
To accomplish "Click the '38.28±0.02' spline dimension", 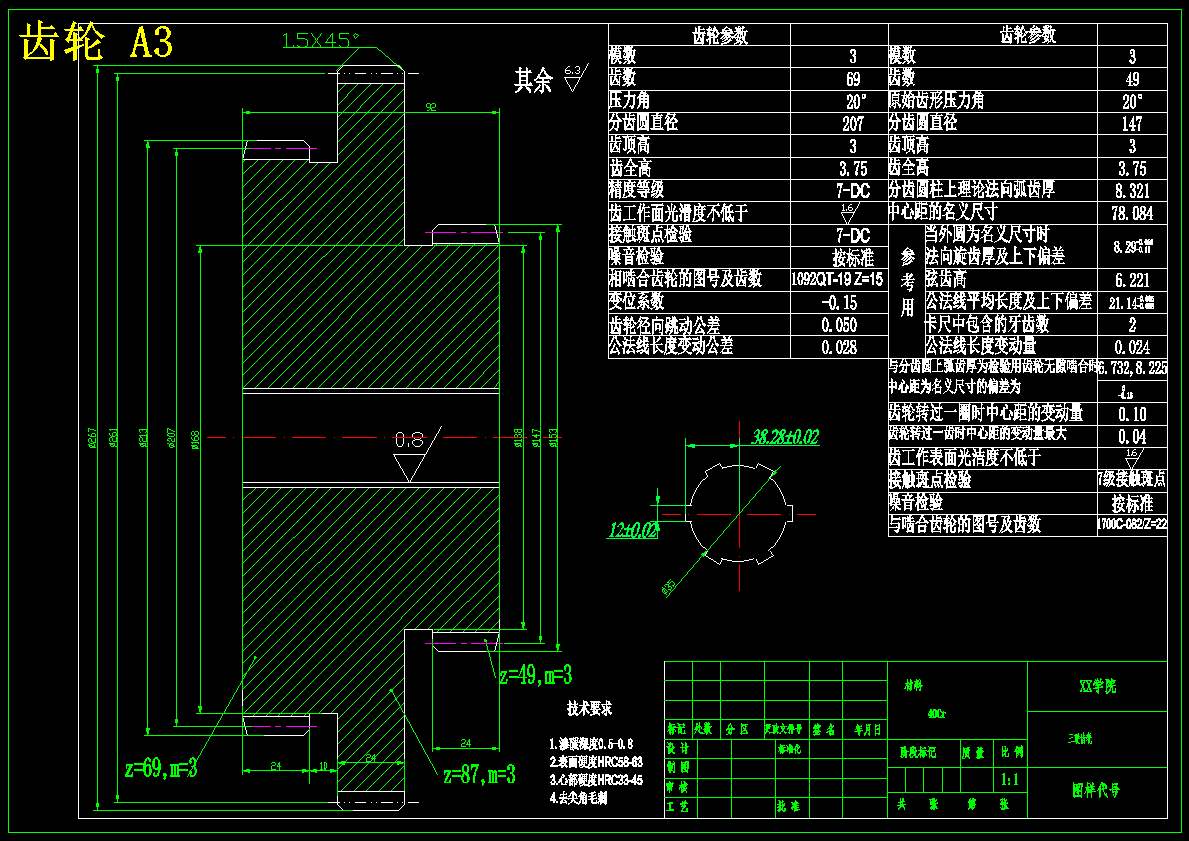I will coord(785,436).
